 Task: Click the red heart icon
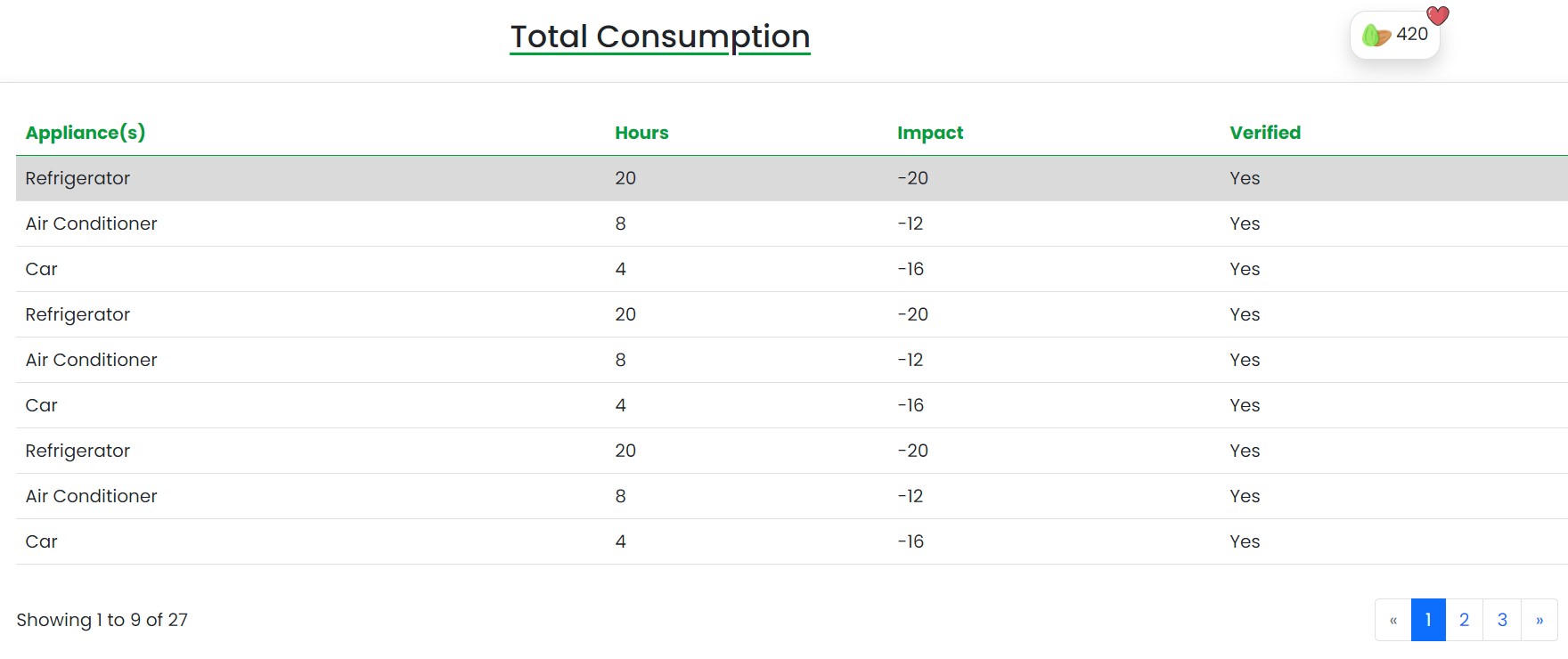[x=1438, y=15]
